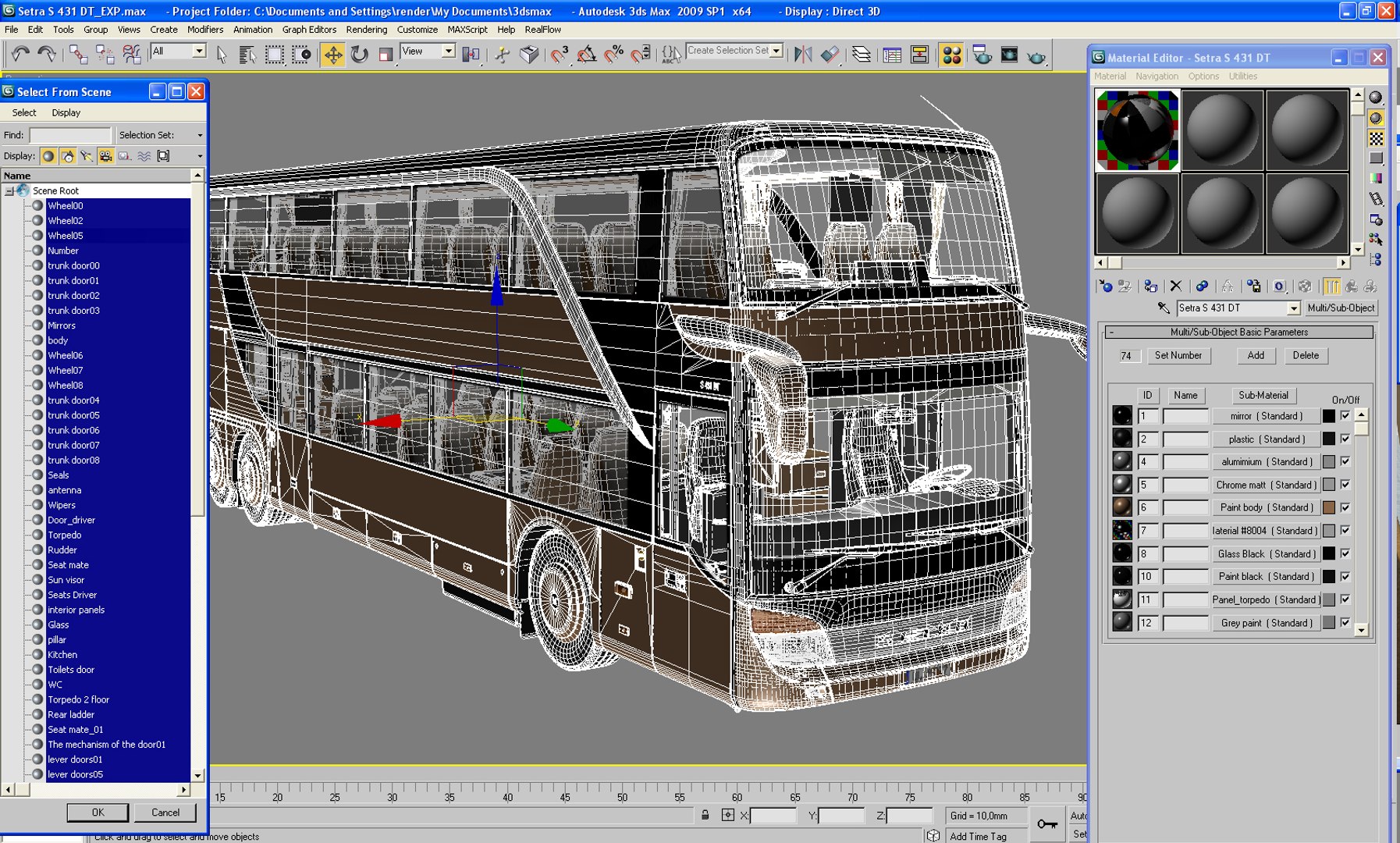
Task: Click the Material Editor spheres icon
Action: click(x=951, y=55)
